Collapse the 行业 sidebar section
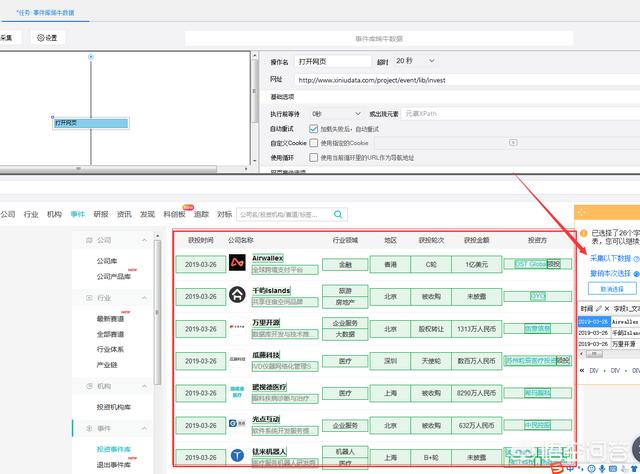The height and width of the screenshot is (474, 640). (144, 298)
